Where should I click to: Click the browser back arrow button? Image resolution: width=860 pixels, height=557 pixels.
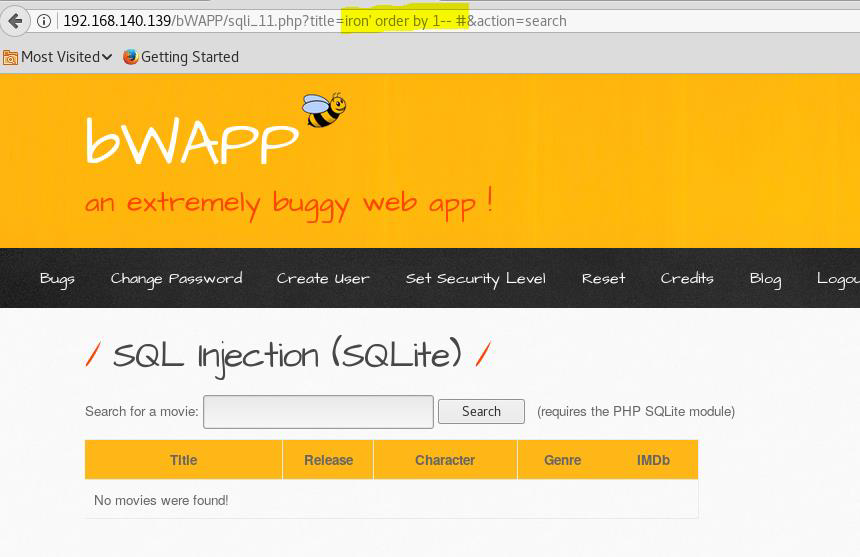(x=15, y=21)
